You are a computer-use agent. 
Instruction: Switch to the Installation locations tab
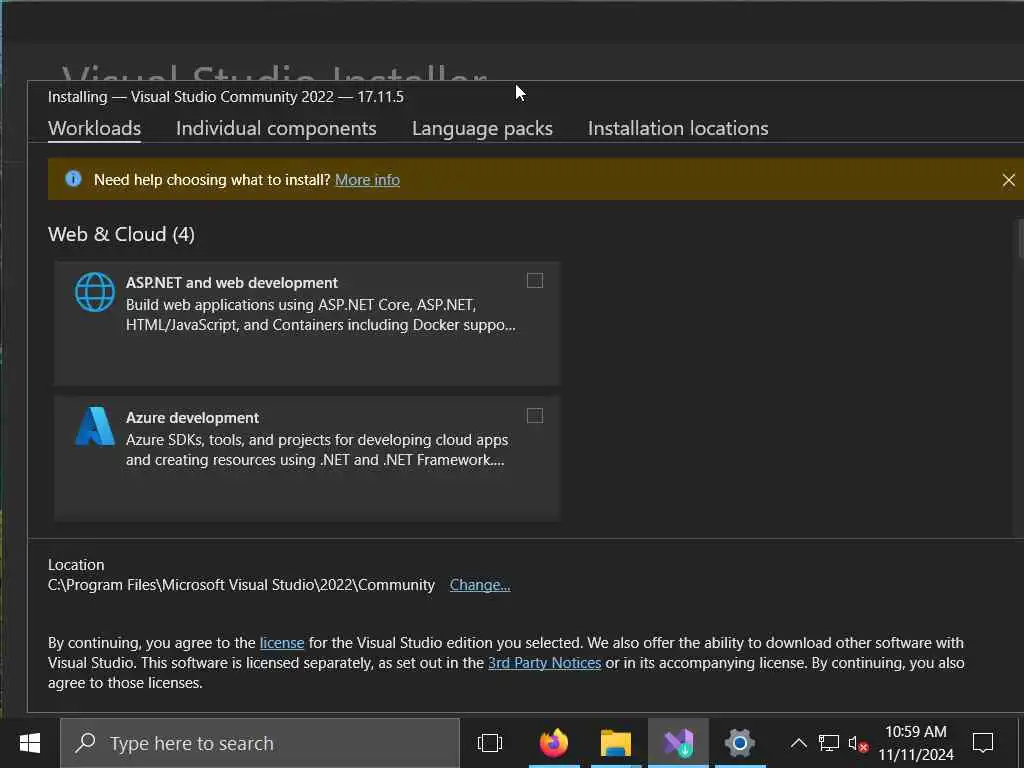point(678,128)
